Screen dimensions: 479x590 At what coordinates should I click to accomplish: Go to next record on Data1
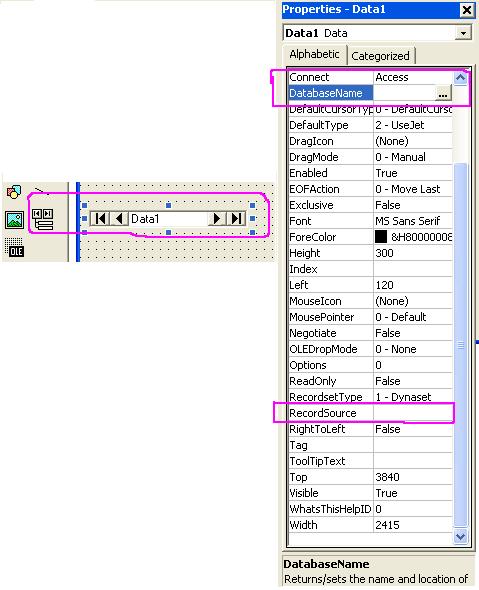coord(217,219)
